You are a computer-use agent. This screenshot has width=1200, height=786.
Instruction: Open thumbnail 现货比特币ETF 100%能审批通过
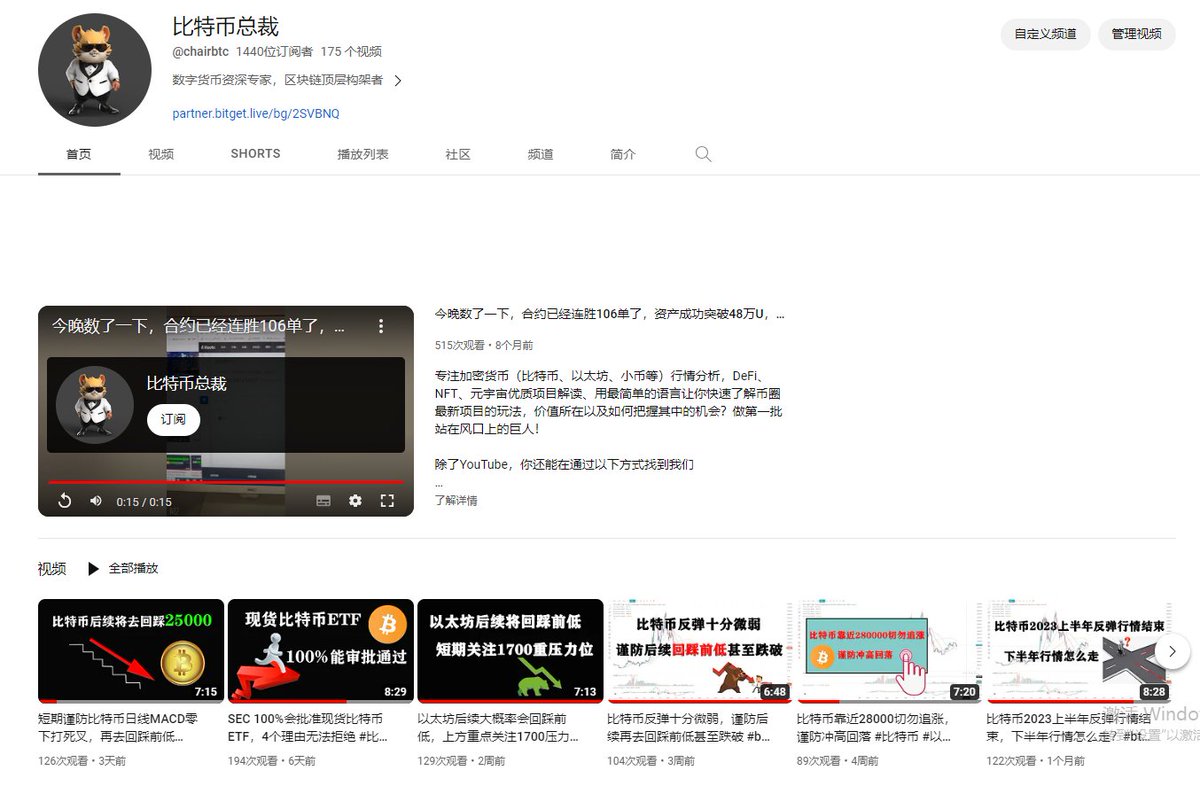(320, 651)
